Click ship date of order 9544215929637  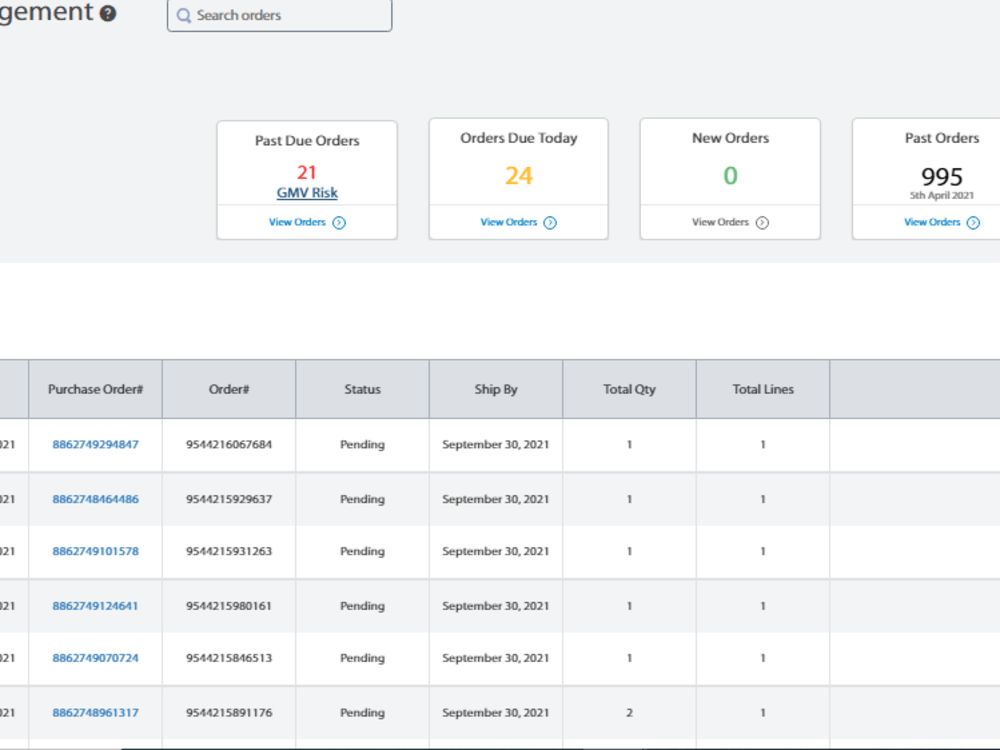pyautogui.click(x=496, y=499)
